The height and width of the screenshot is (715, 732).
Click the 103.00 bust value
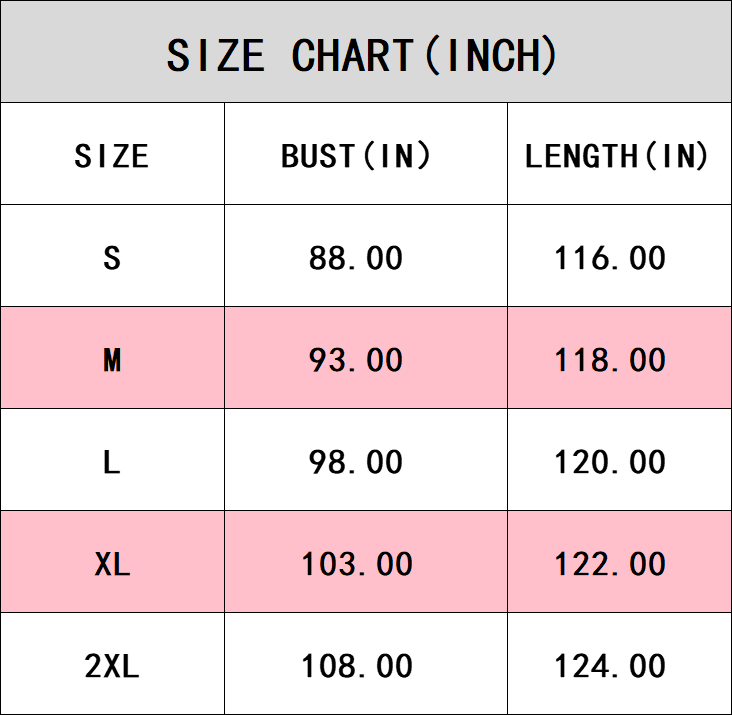coord(357,564)
